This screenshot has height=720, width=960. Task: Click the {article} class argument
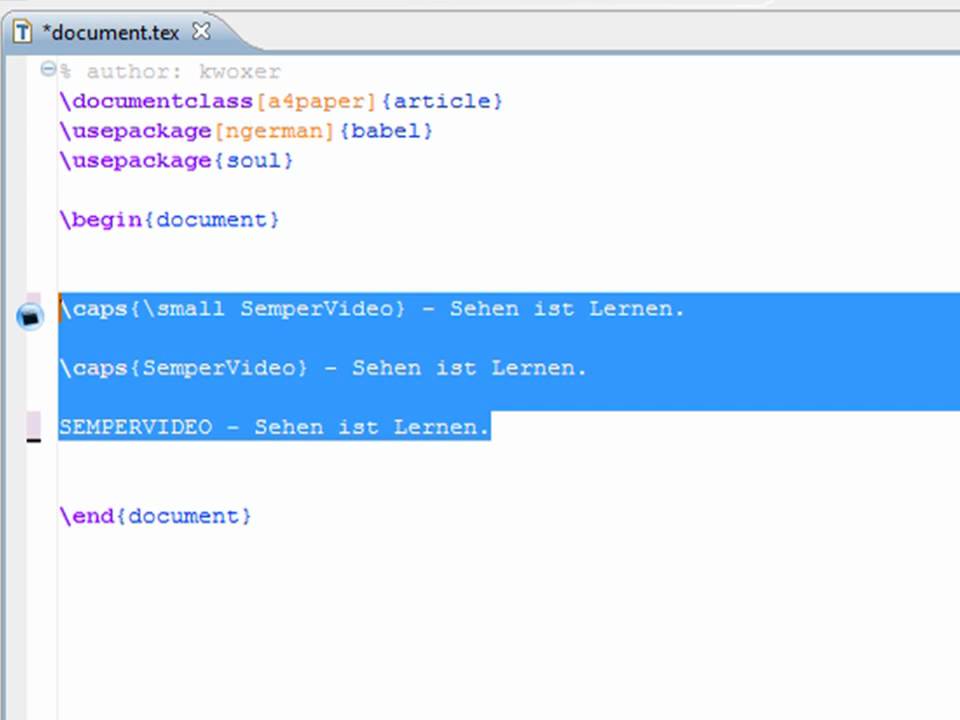coord(441,101)
